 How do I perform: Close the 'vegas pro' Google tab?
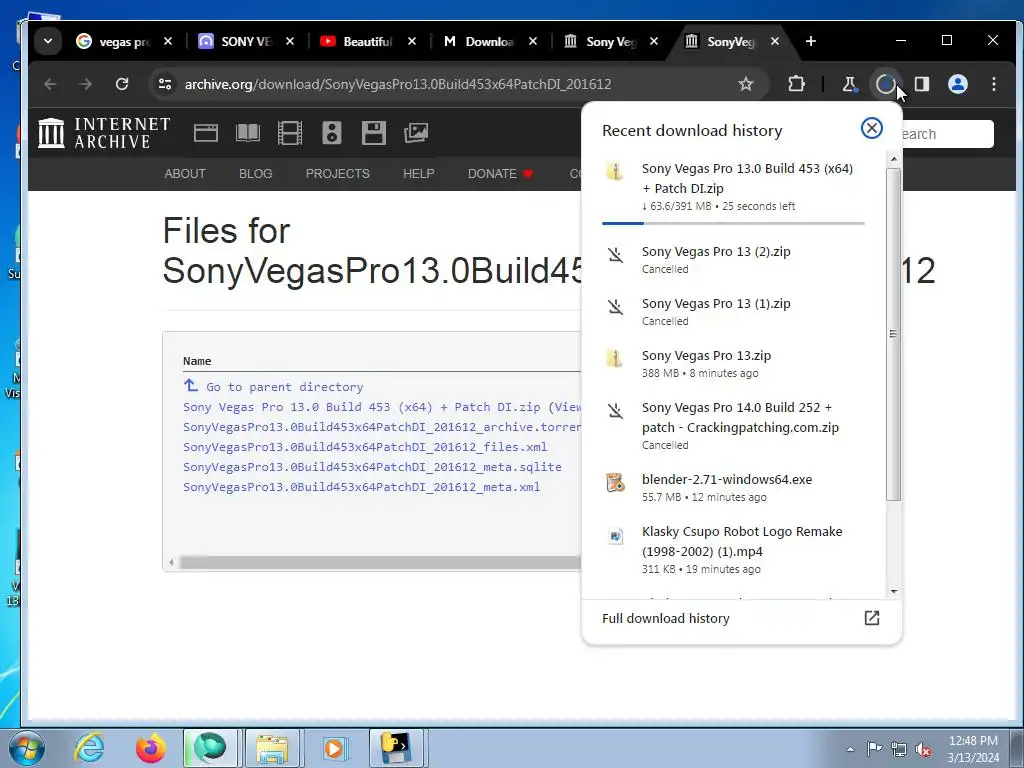click(x=168, y=41)
